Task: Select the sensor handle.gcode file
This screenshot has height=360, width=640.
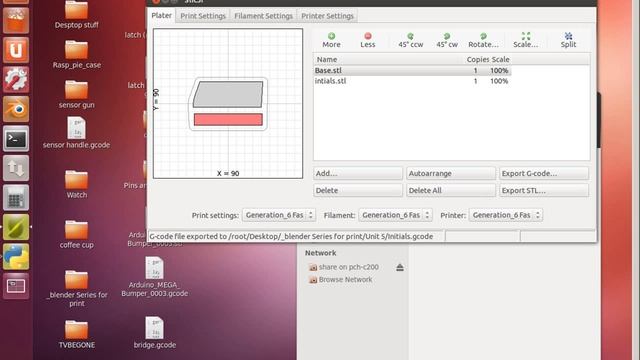Action: click(x=76, y=133)
